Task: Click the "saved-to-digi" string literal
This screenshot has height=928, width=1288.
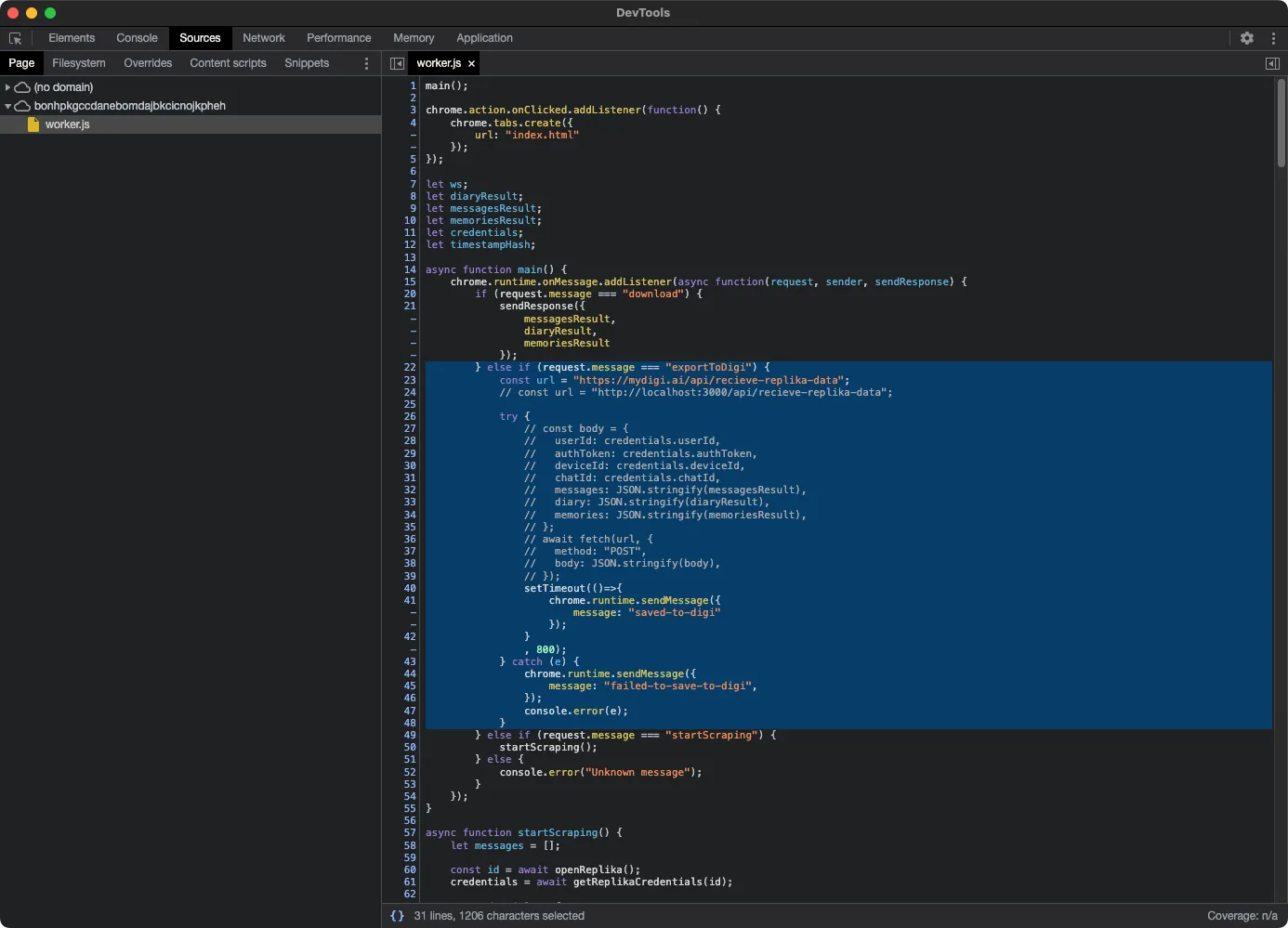Action: [675, 613]
